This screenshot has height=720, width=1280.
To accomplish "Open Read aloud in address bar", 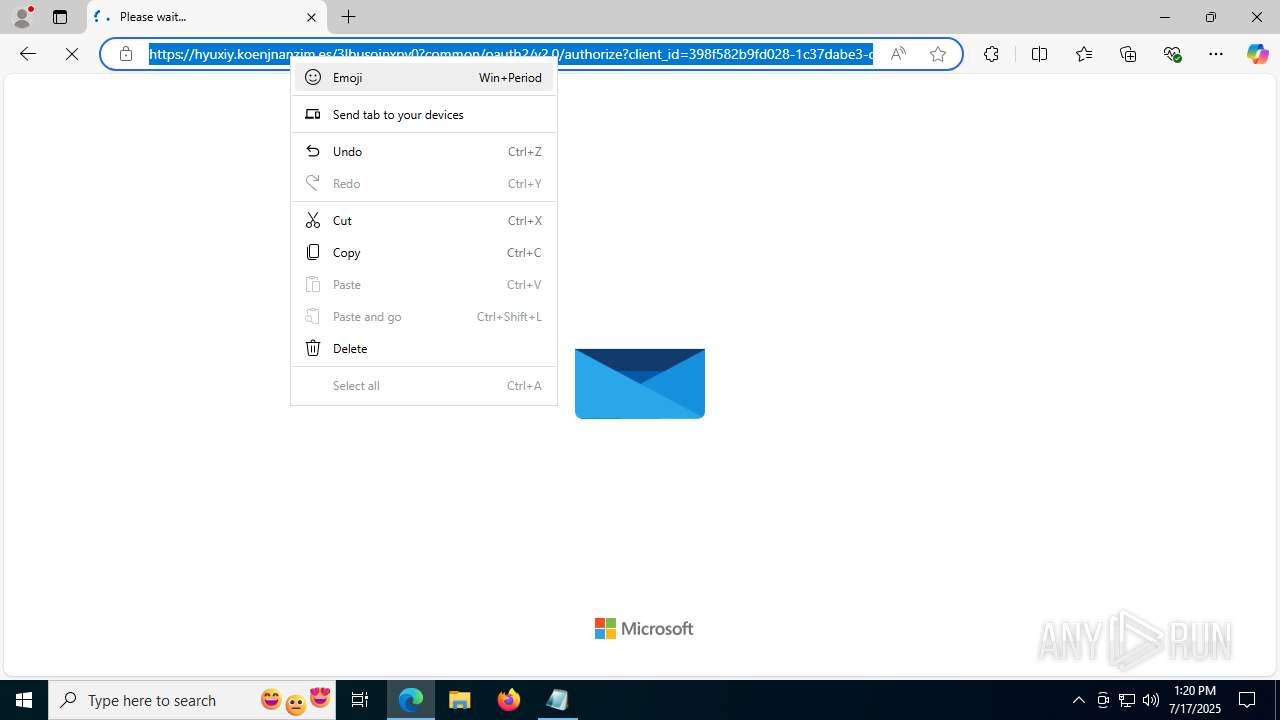I will 898,54.
